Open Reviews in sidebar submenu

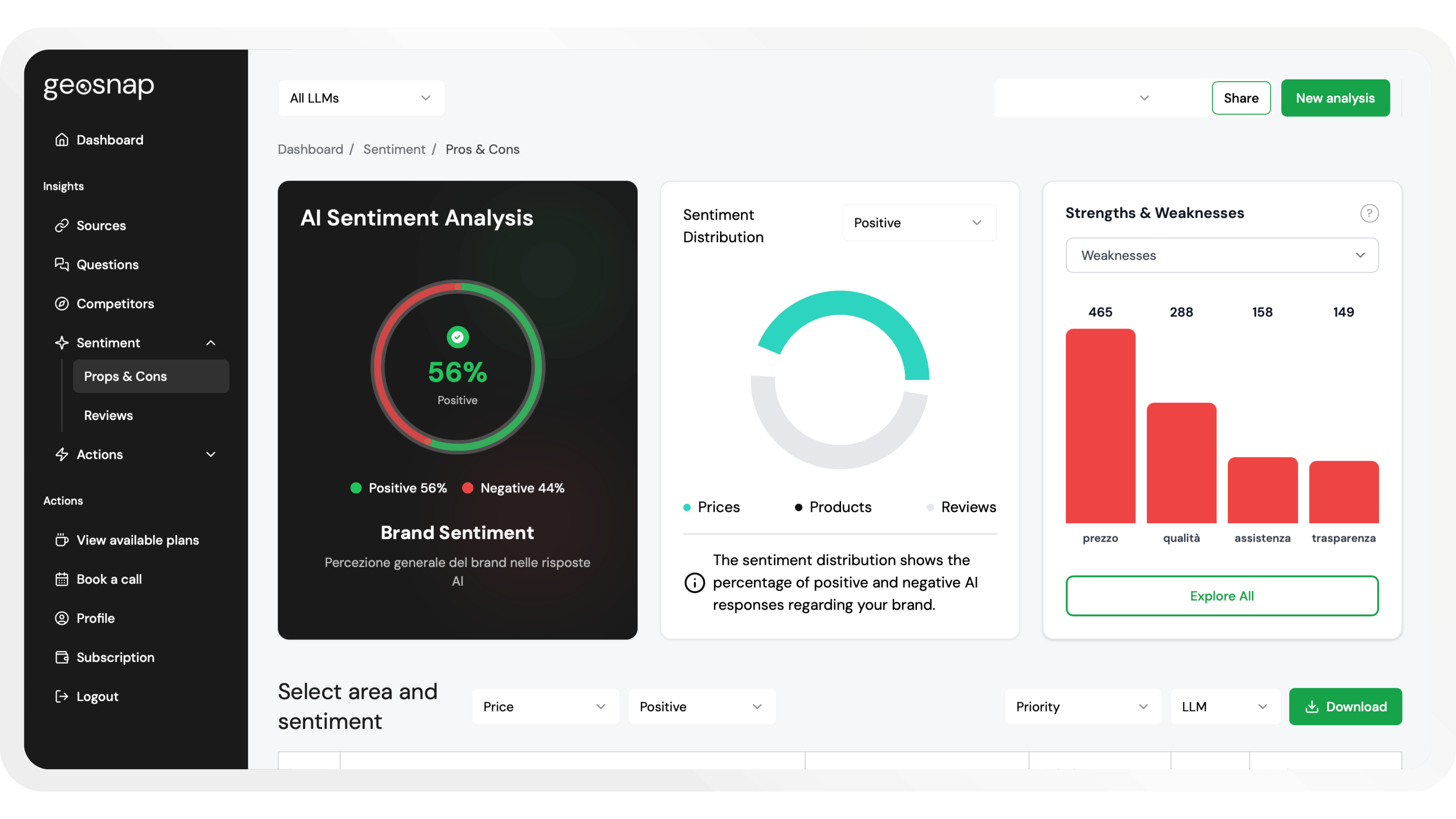(108, 415)
